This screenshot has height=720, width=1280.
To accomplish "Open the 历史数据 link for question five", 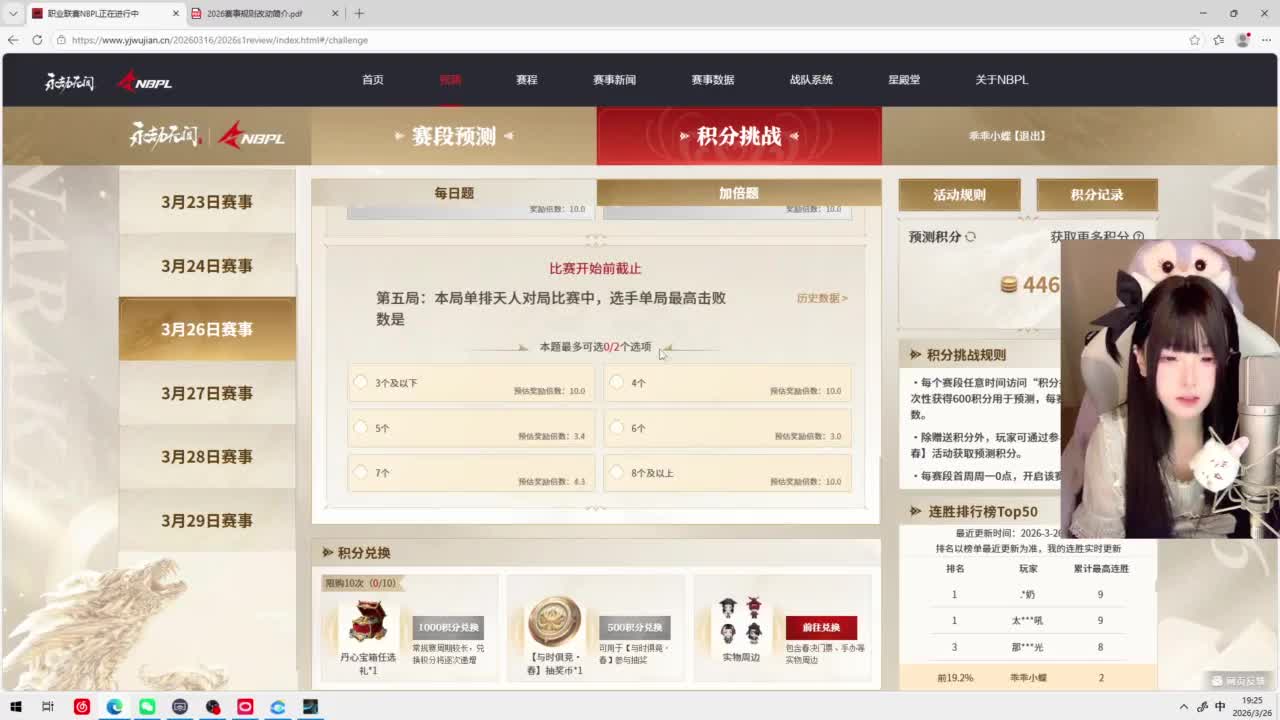I will (x=822, y=298).
